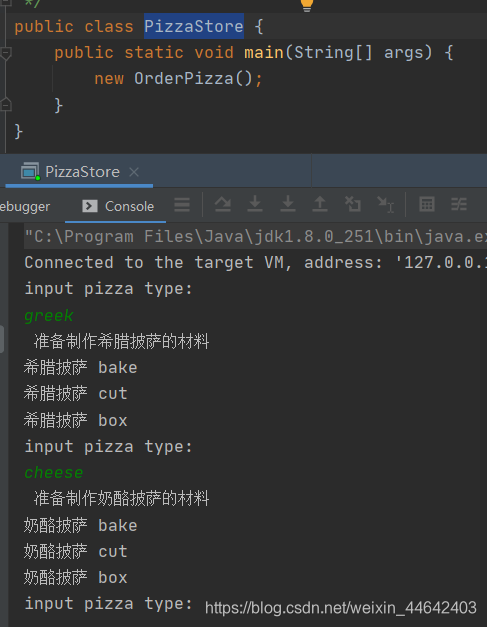Open the Console tab
Screen dimensions: 487x627
[117, 206]
